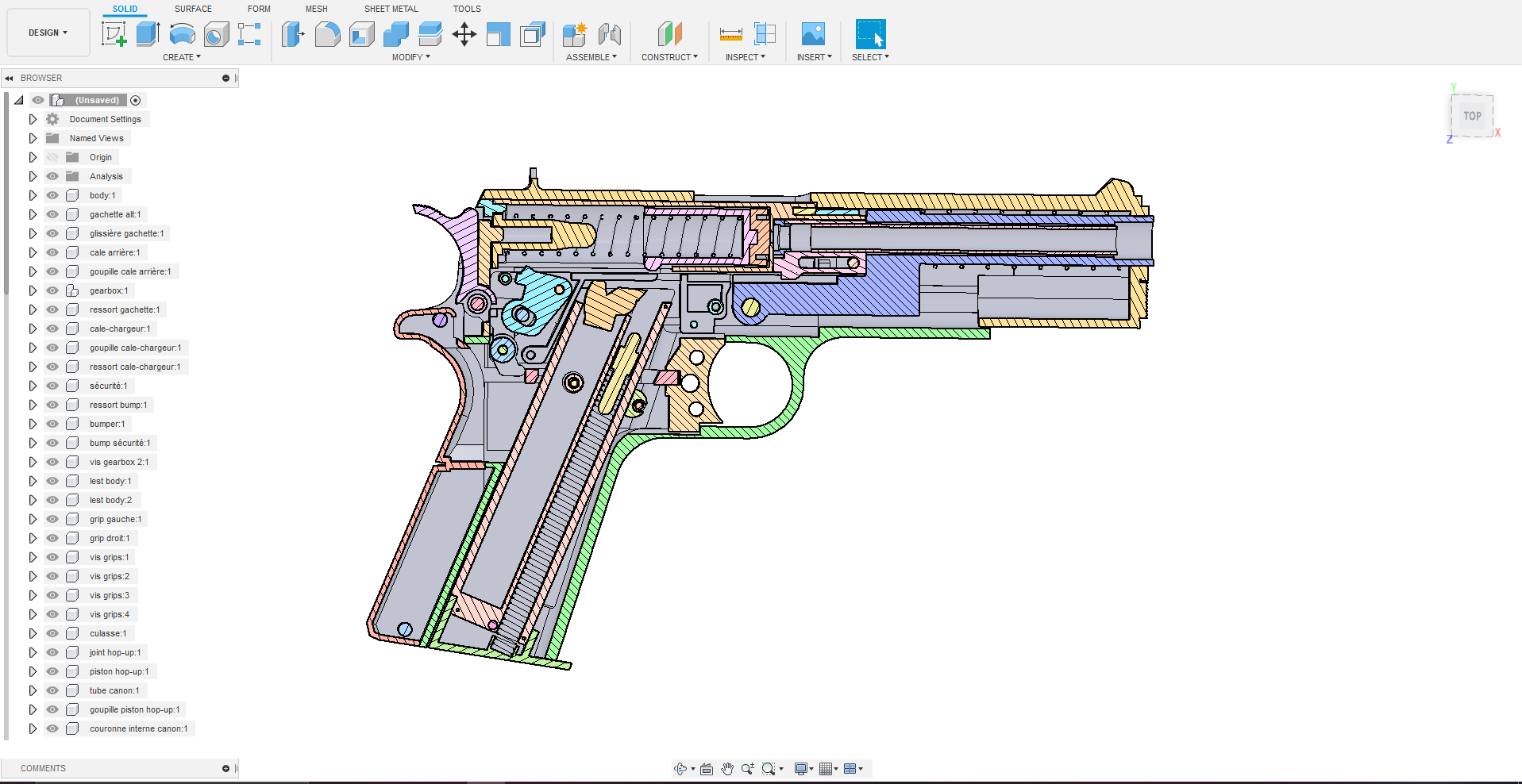Open the INSERT menu
The image size is (1522, 784).
(815, 57)
